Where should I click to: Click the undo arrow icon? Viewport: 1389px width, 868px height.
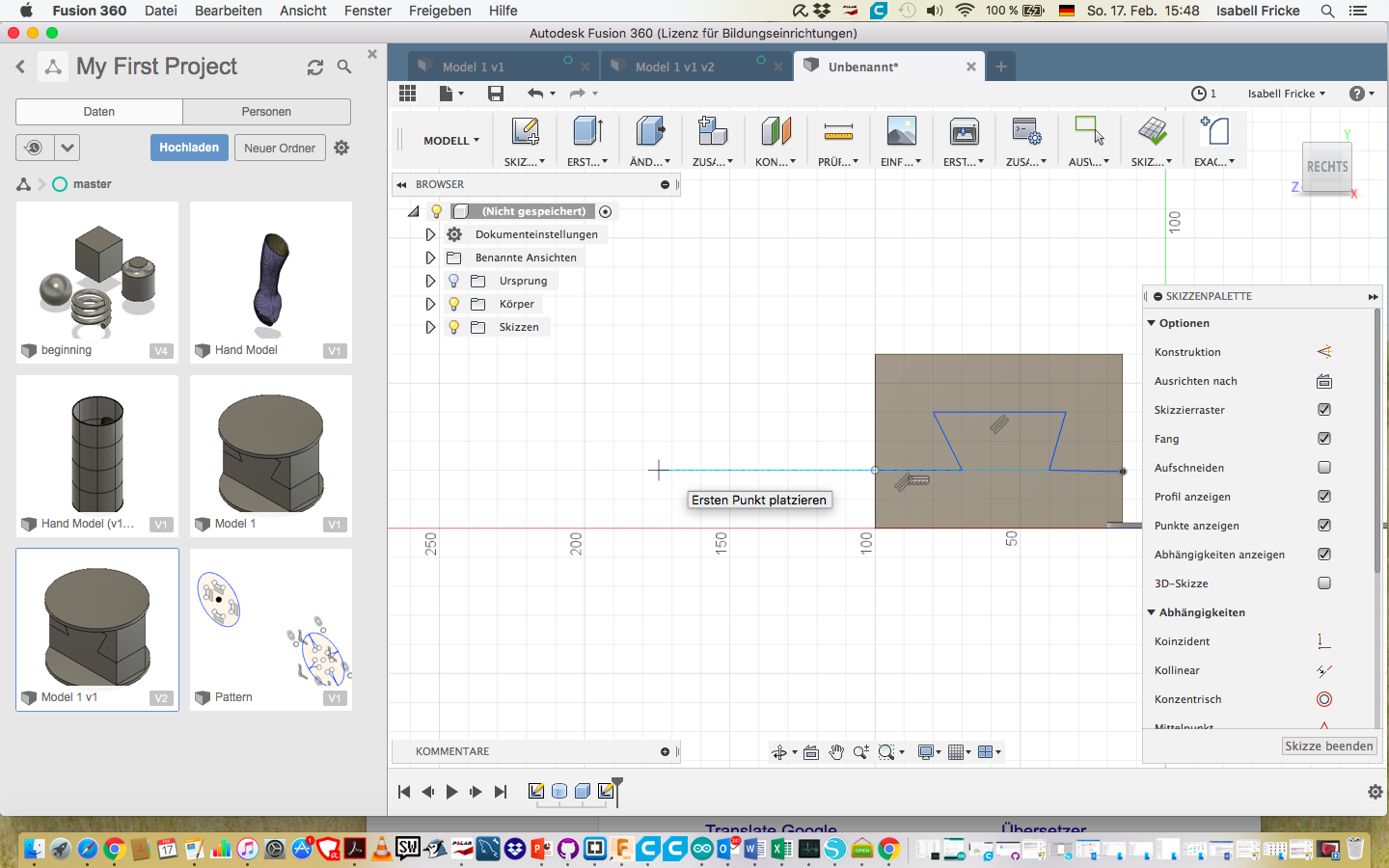click(535, 94)
